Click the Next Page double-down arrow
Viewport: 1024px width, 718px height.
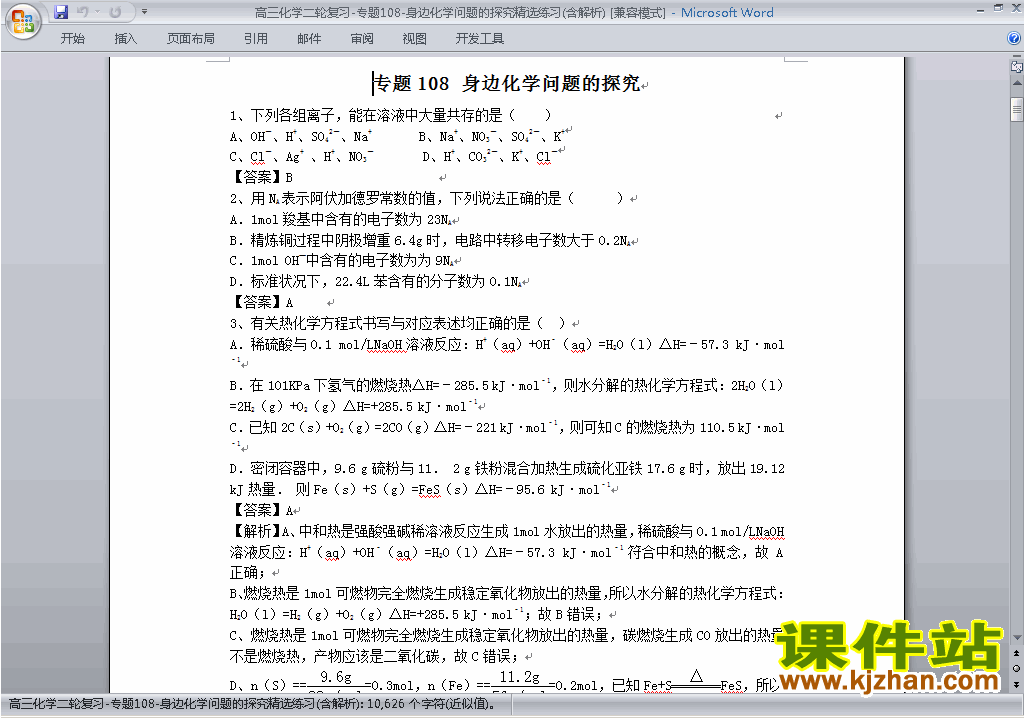point(1016,684)
